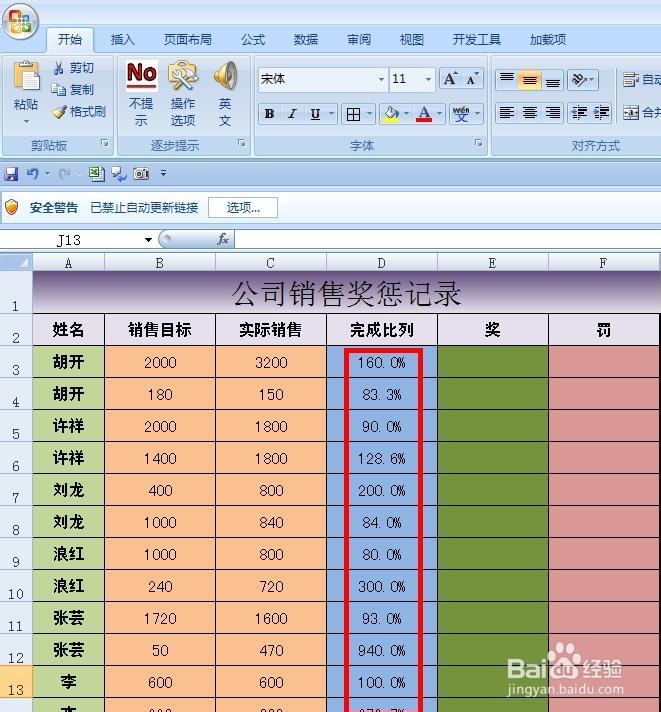This screenshot has height=712, width=661.
Task: Open the 剪贴板 dialog launcher
Action: point(105,143)
